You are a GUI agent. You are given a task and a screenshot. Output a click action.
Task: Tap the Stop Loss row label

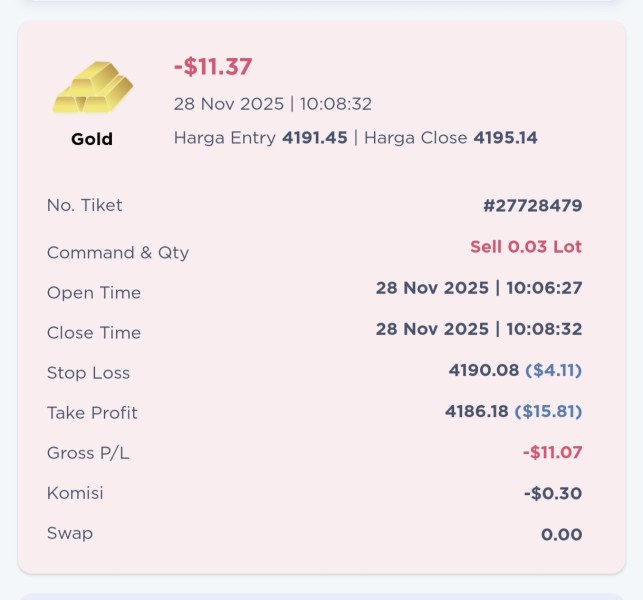[x=89, y=372]
